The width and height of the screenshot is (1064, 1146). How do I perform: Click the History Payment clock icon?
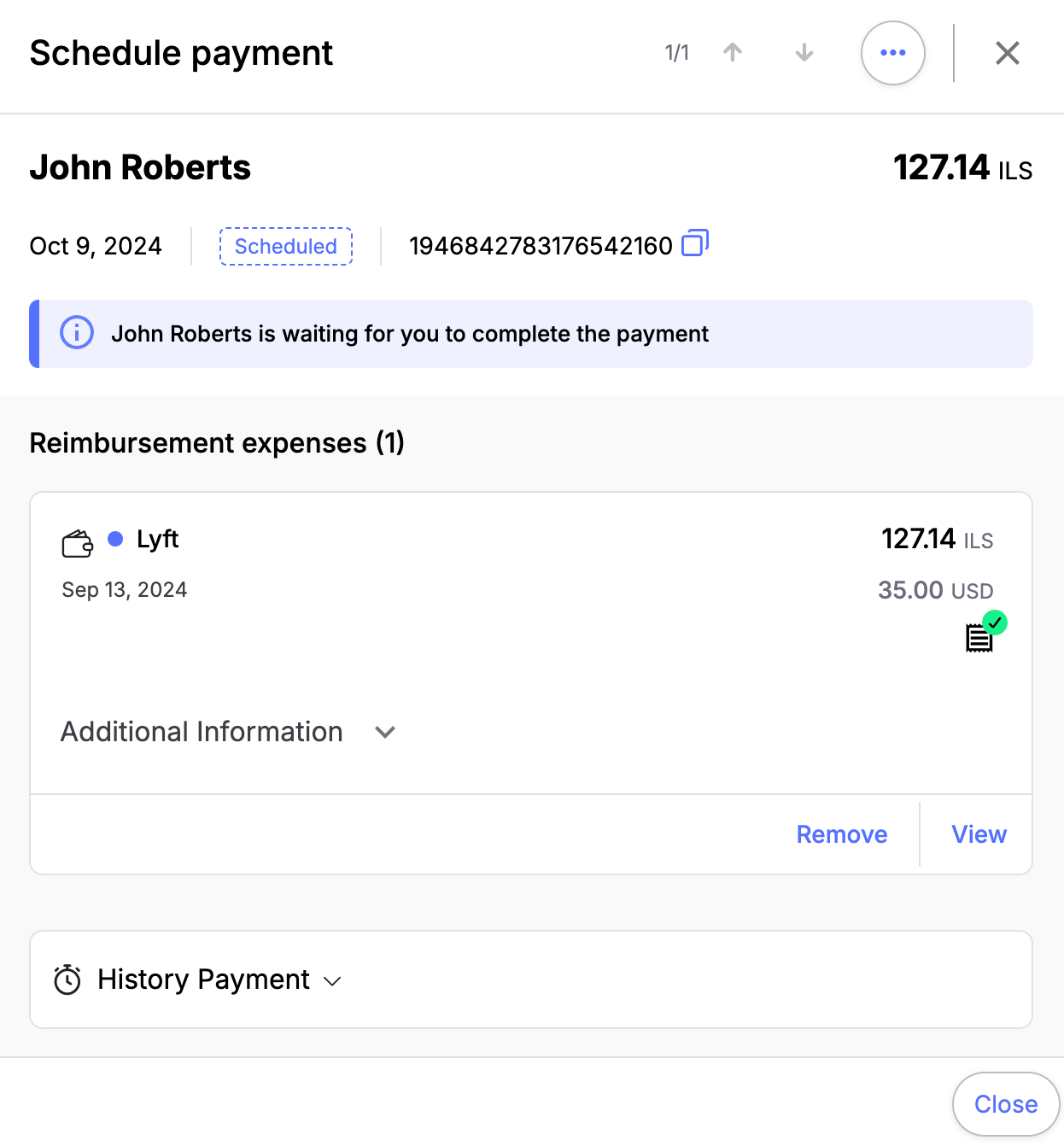point(67,979)
